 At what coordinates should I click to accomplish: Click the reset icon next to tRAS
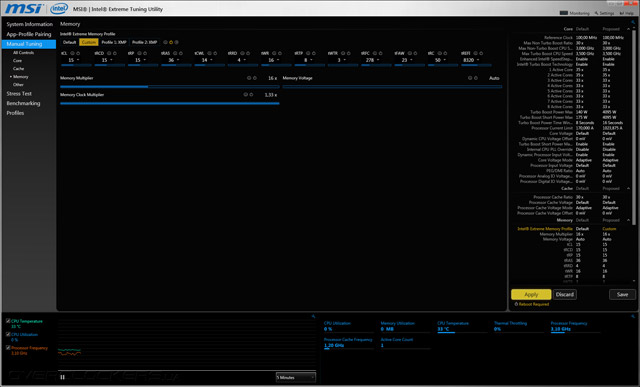pos(181,53)
